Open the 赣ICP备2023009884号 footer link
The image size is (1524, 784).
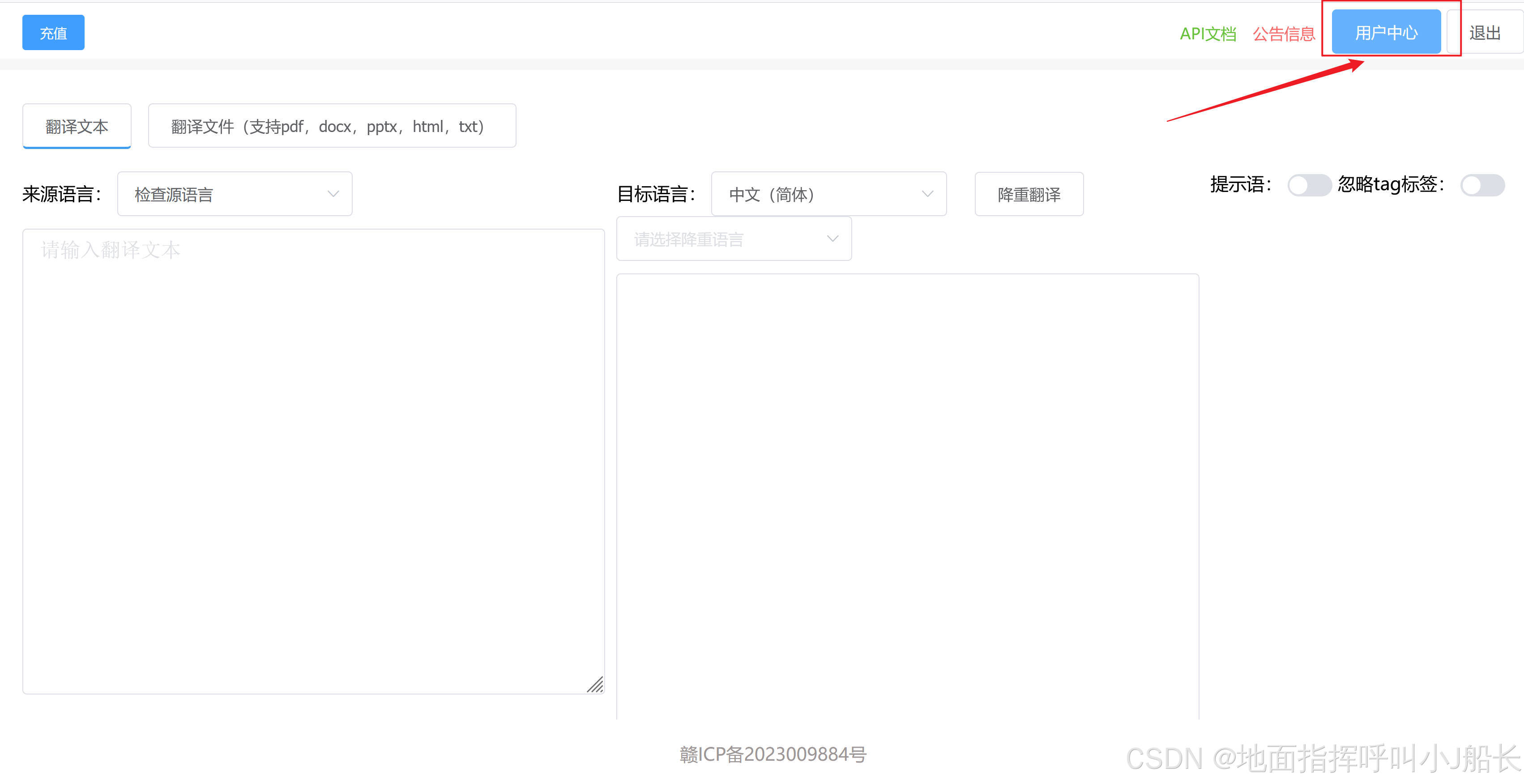[773, 754]
